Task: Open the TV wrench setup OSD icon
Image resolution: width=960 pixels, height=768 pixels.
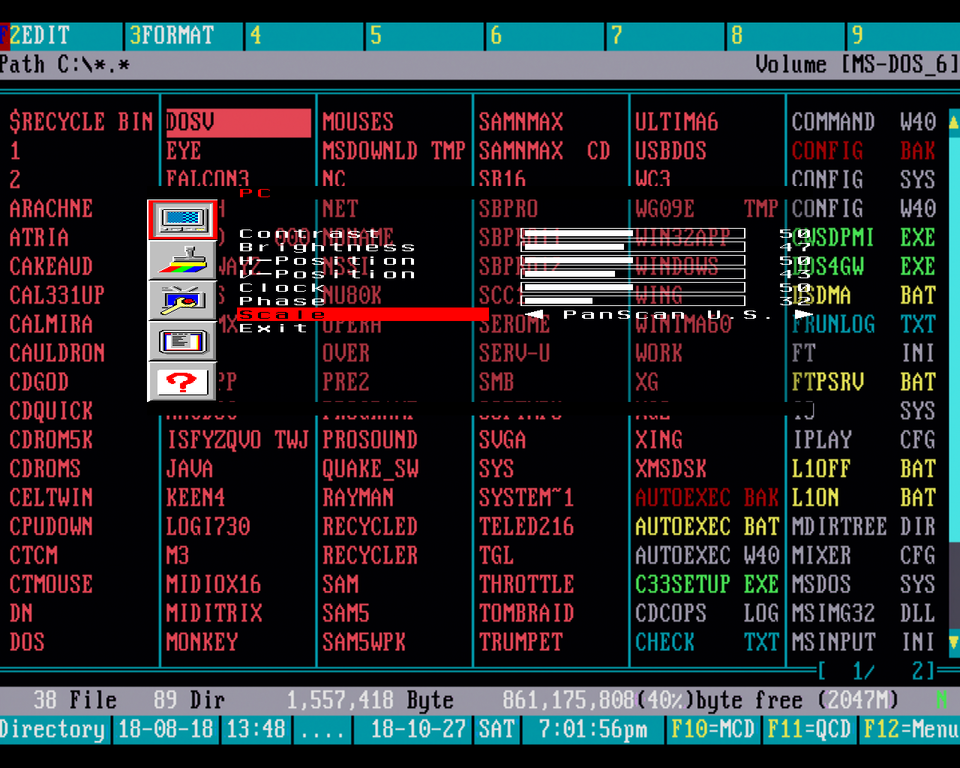Action: click(182, 301)
